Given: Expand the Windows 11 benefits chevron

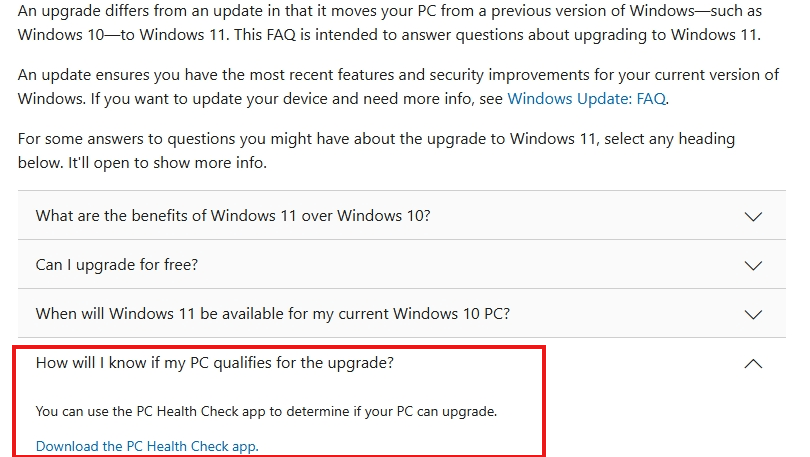Looking at the screenshot, I should click(753, 216).
